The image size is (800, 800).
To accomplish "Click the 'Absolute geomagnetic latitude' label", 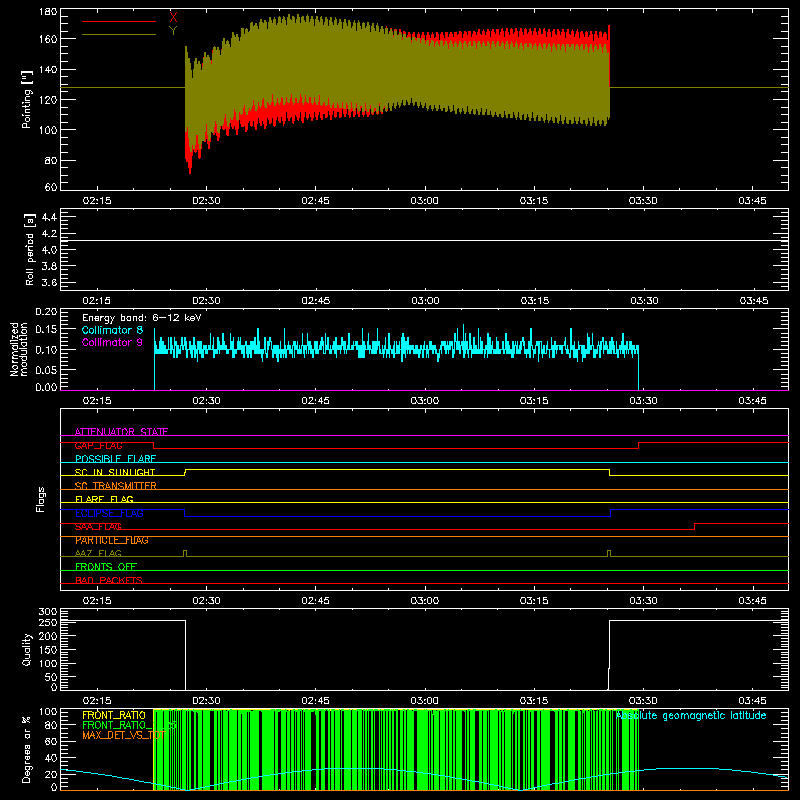I will click(x=691, y=715).
